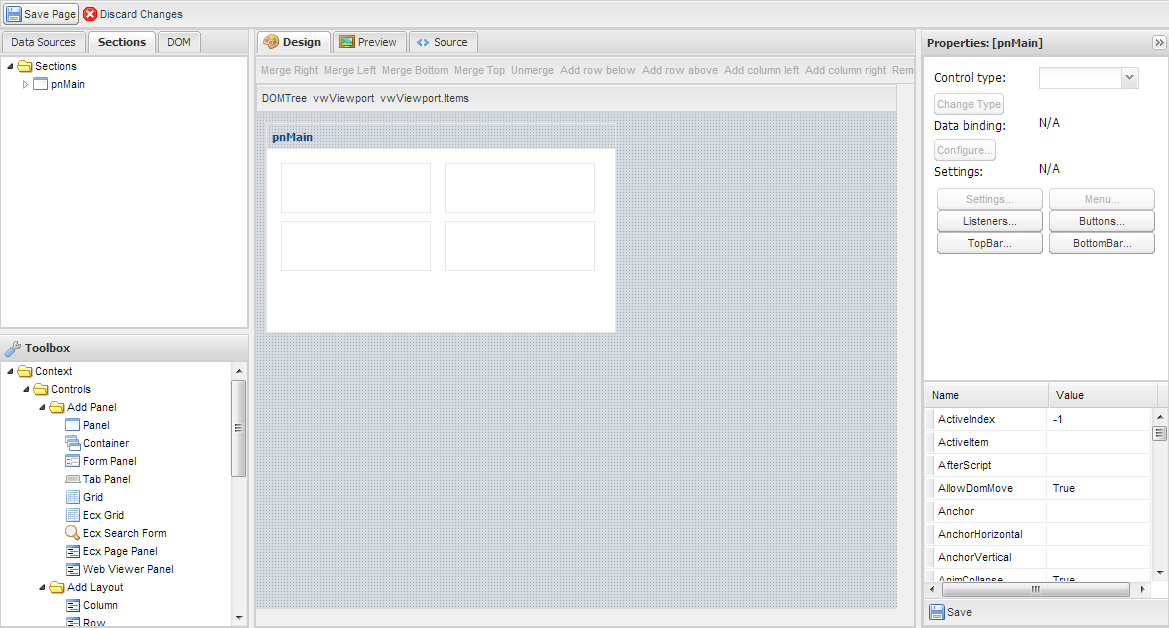Screen dimensions: 1169x628
Task: Click the Toolbox wrench icon
Action: tap(13, 348)
